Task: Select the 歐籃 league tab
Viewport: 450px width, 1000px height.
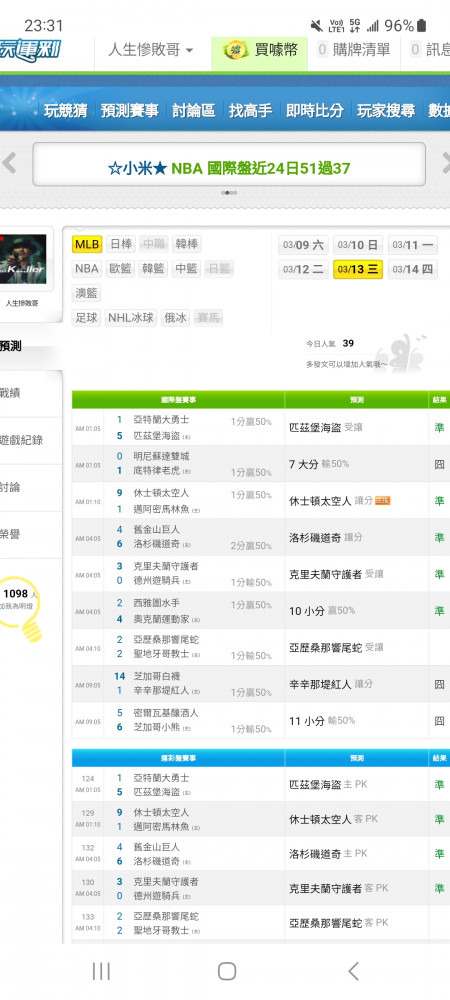Action: 120,268
